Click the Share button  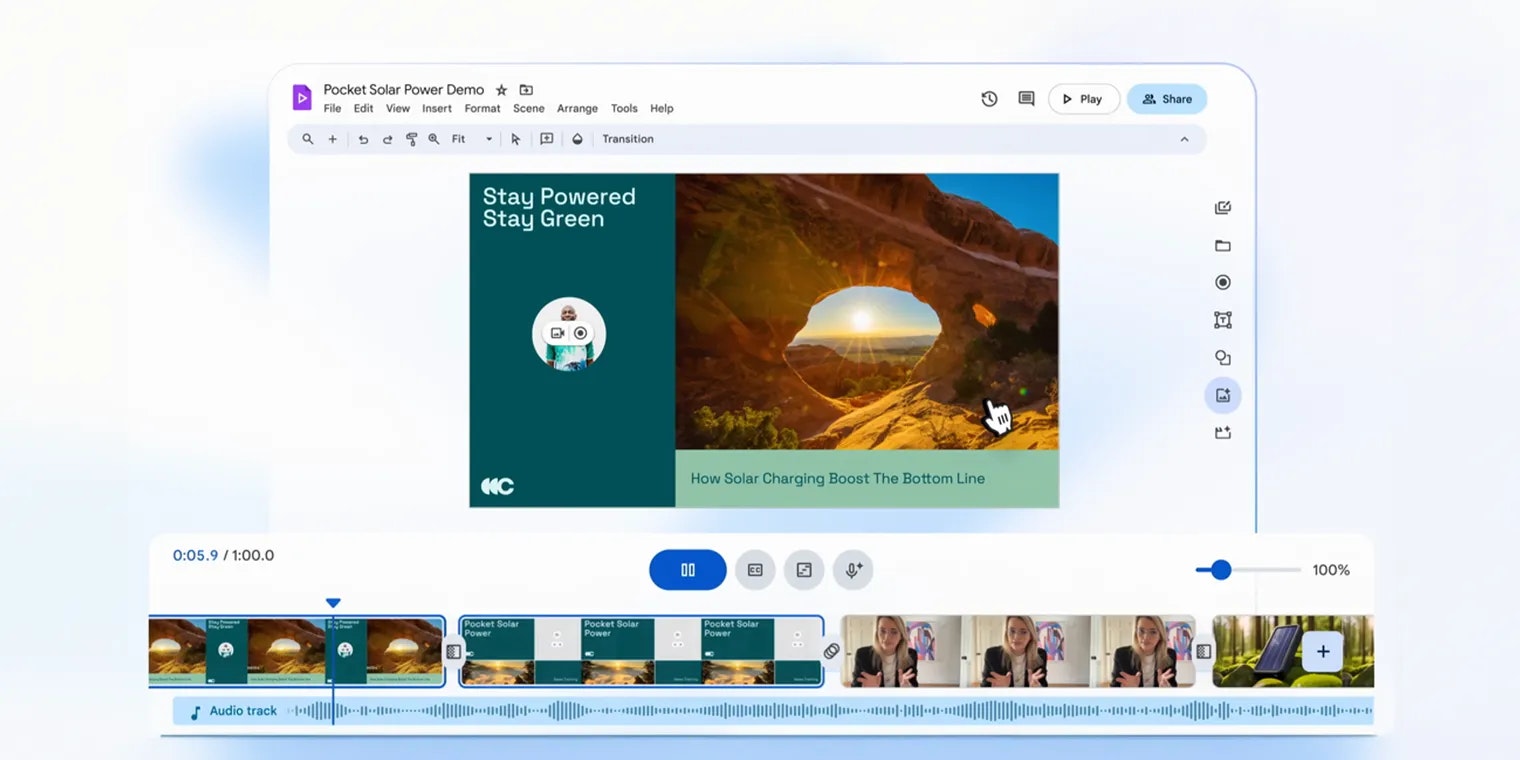1167,99
